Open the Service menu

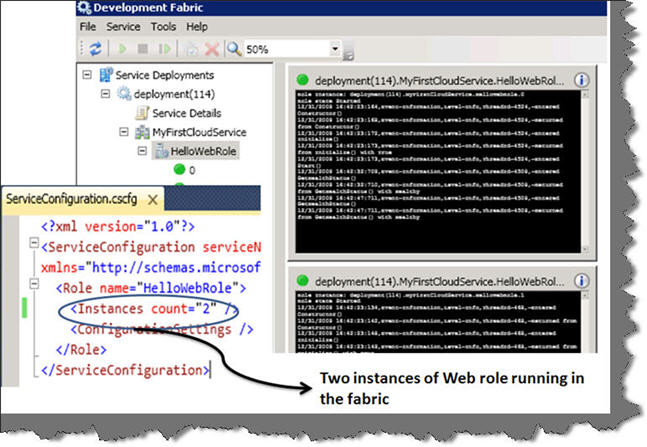tap(123, 27)
